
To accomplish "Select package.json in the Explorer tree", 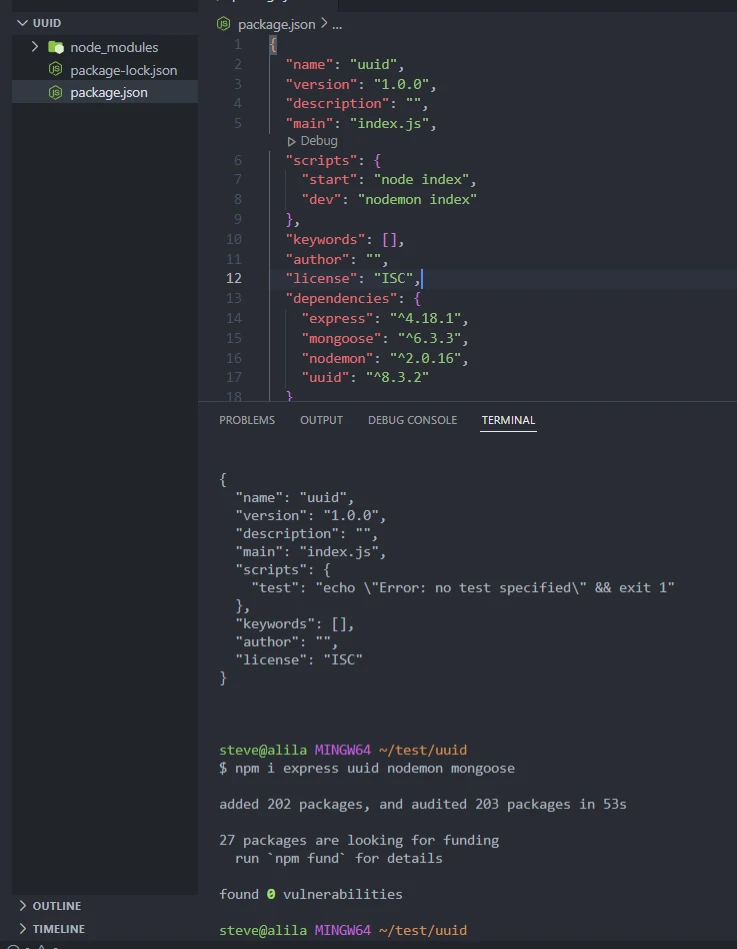I will [x=108, y=92].
